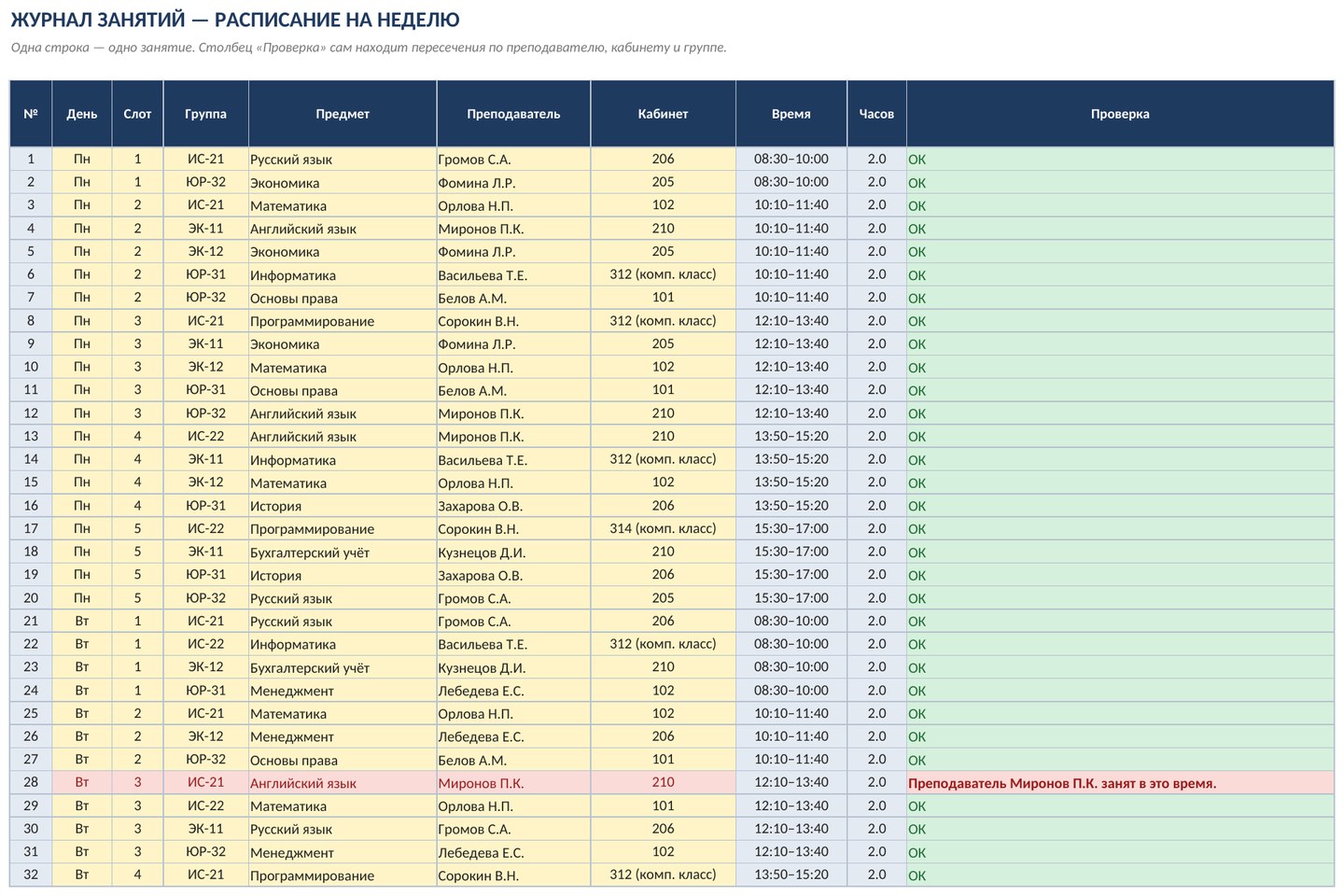
Task: Select the red '210' cabinet cell in row 28
Action: 663,783
